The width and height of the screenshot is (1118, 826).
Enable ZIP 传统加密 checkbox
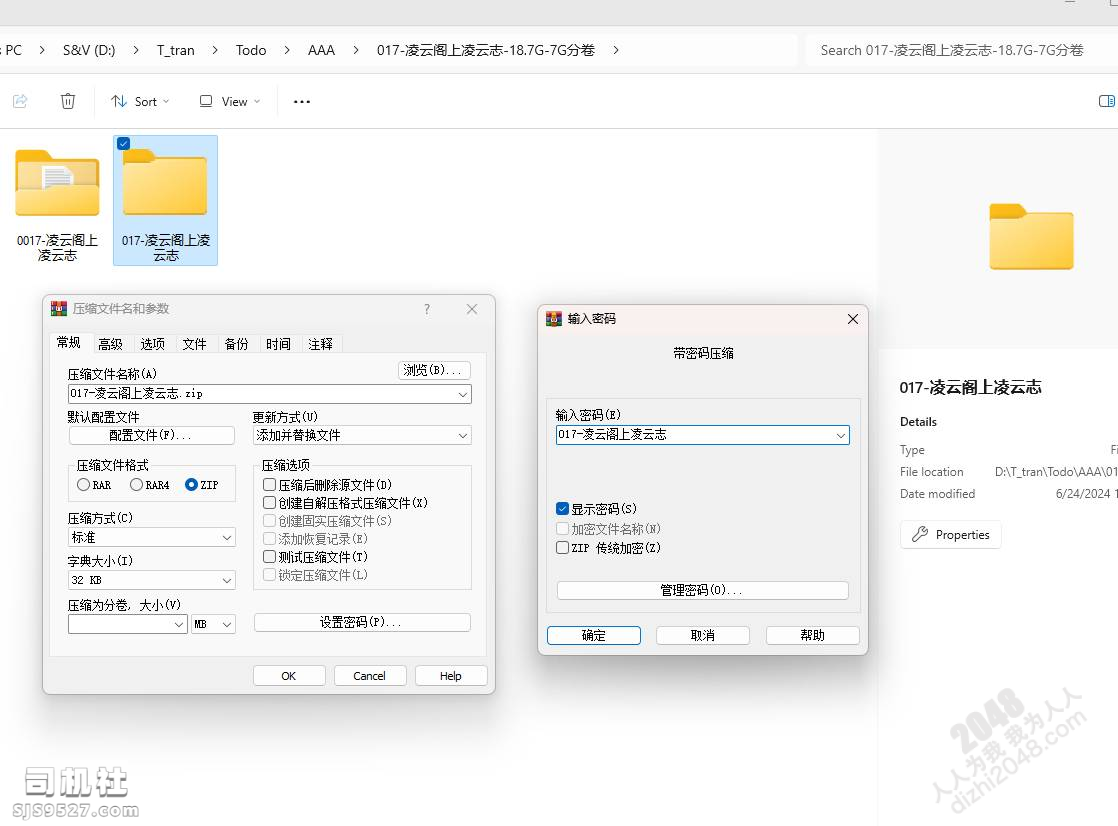point(563,548)
